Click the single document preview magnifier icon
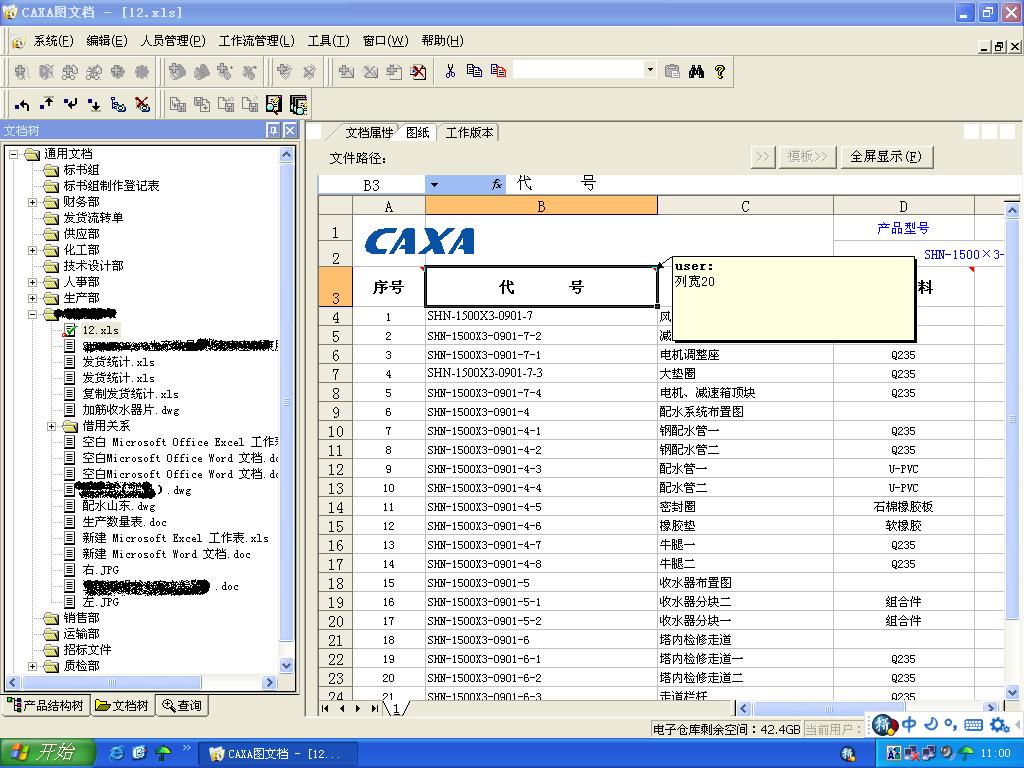The image size is (1024, 768). 274,104
